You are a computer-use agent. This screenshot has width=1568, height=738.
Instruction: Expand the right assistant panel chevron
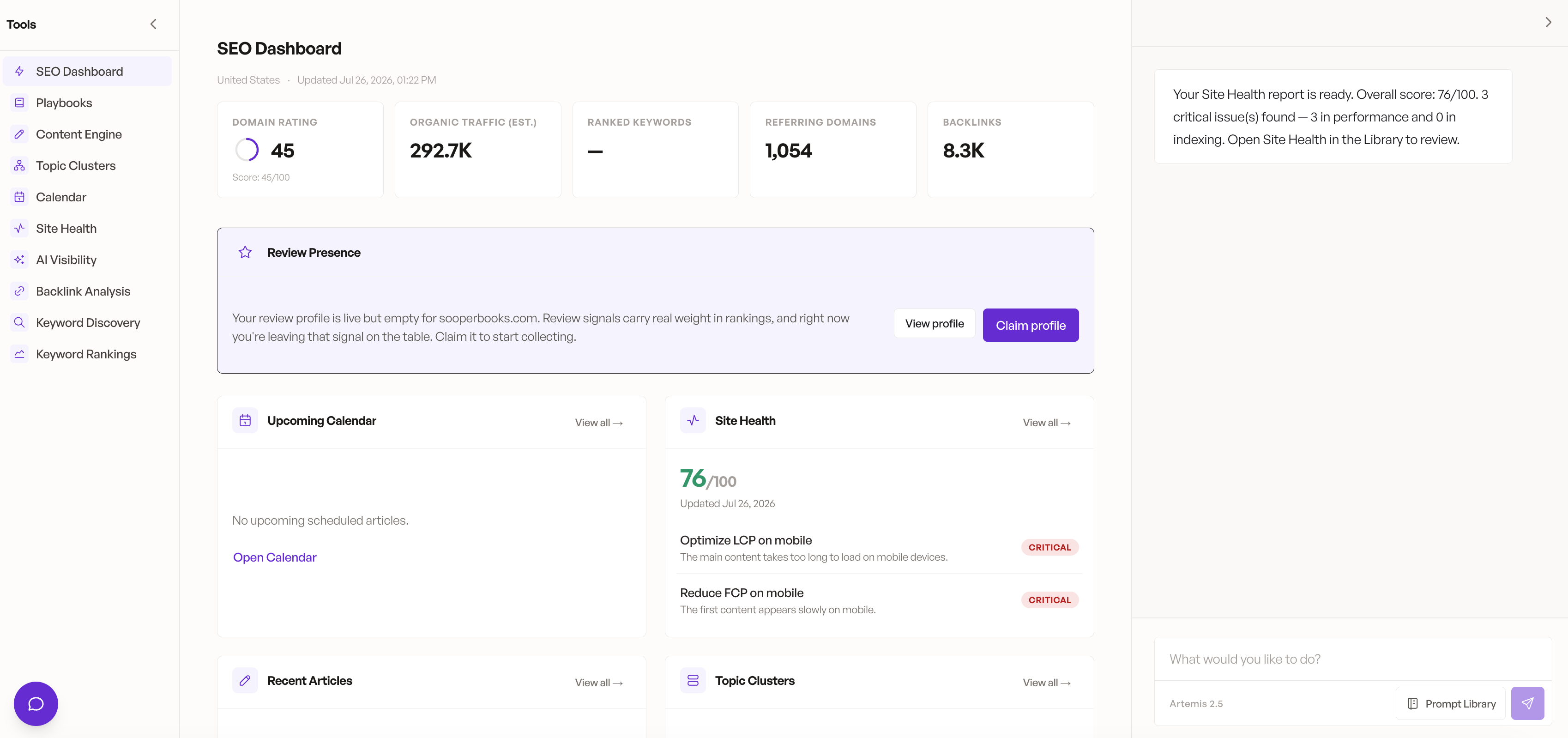point(1548,23)
